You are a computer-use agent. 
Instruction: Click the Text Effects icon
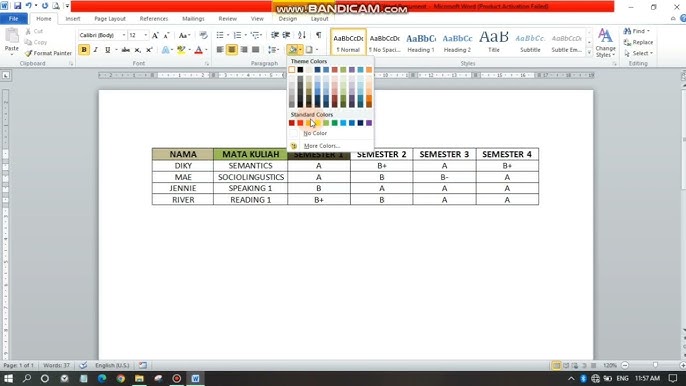tap(166, 50)
